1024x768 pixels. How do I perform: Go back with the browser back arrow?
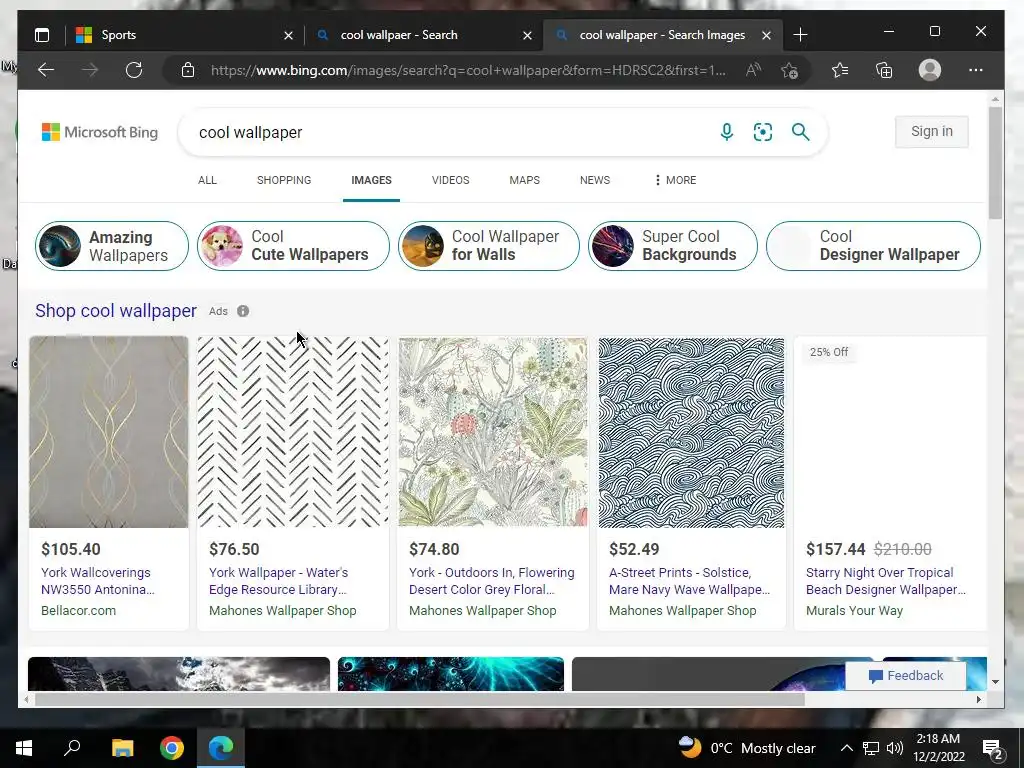[46, 70]
